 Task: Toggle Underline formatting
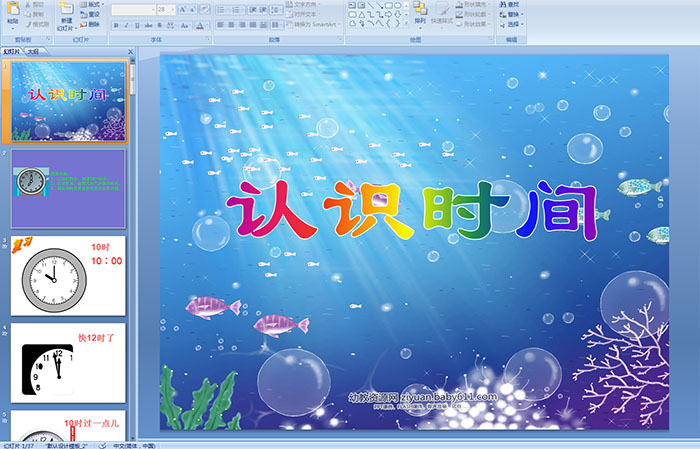pyautogui.click(x=137, y=25)
